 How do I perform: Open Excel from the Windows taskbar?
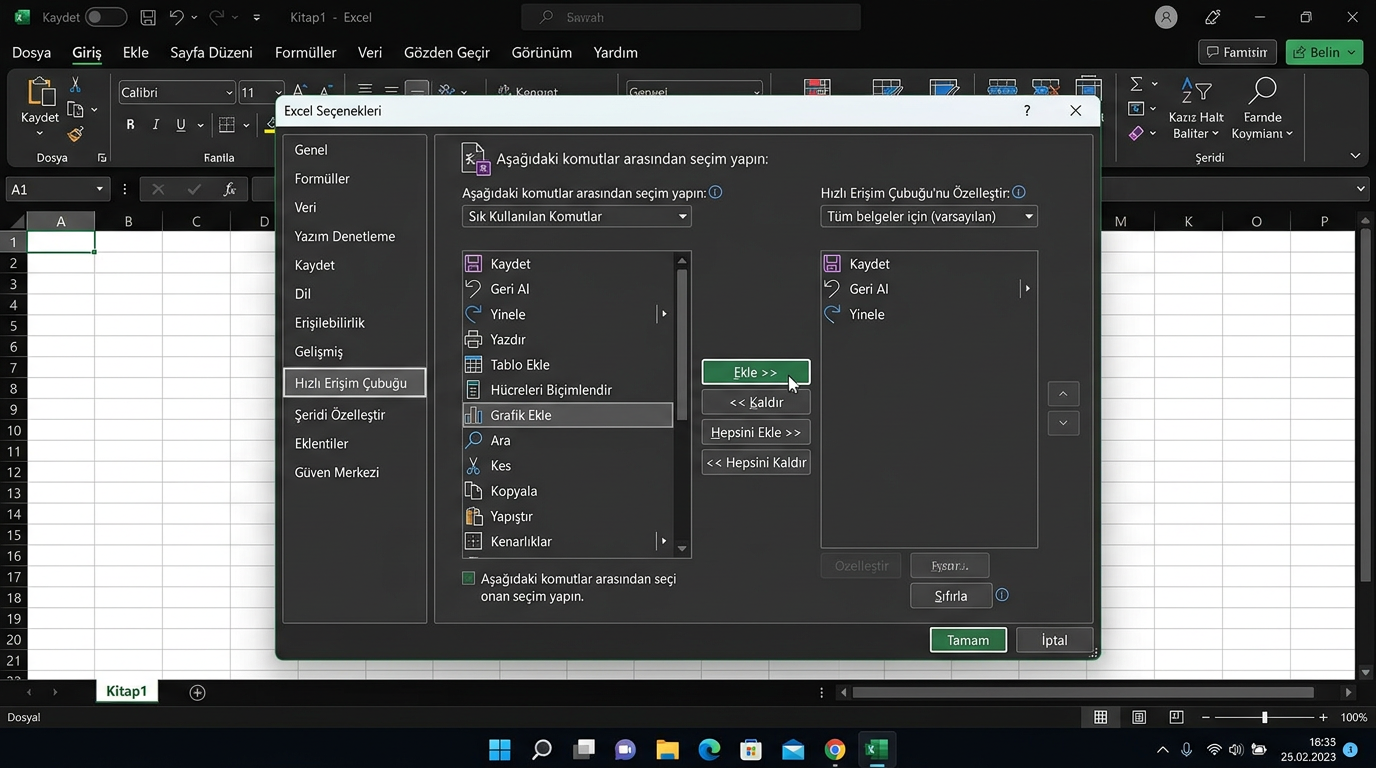pyautogui.click(x=876, y=750)
